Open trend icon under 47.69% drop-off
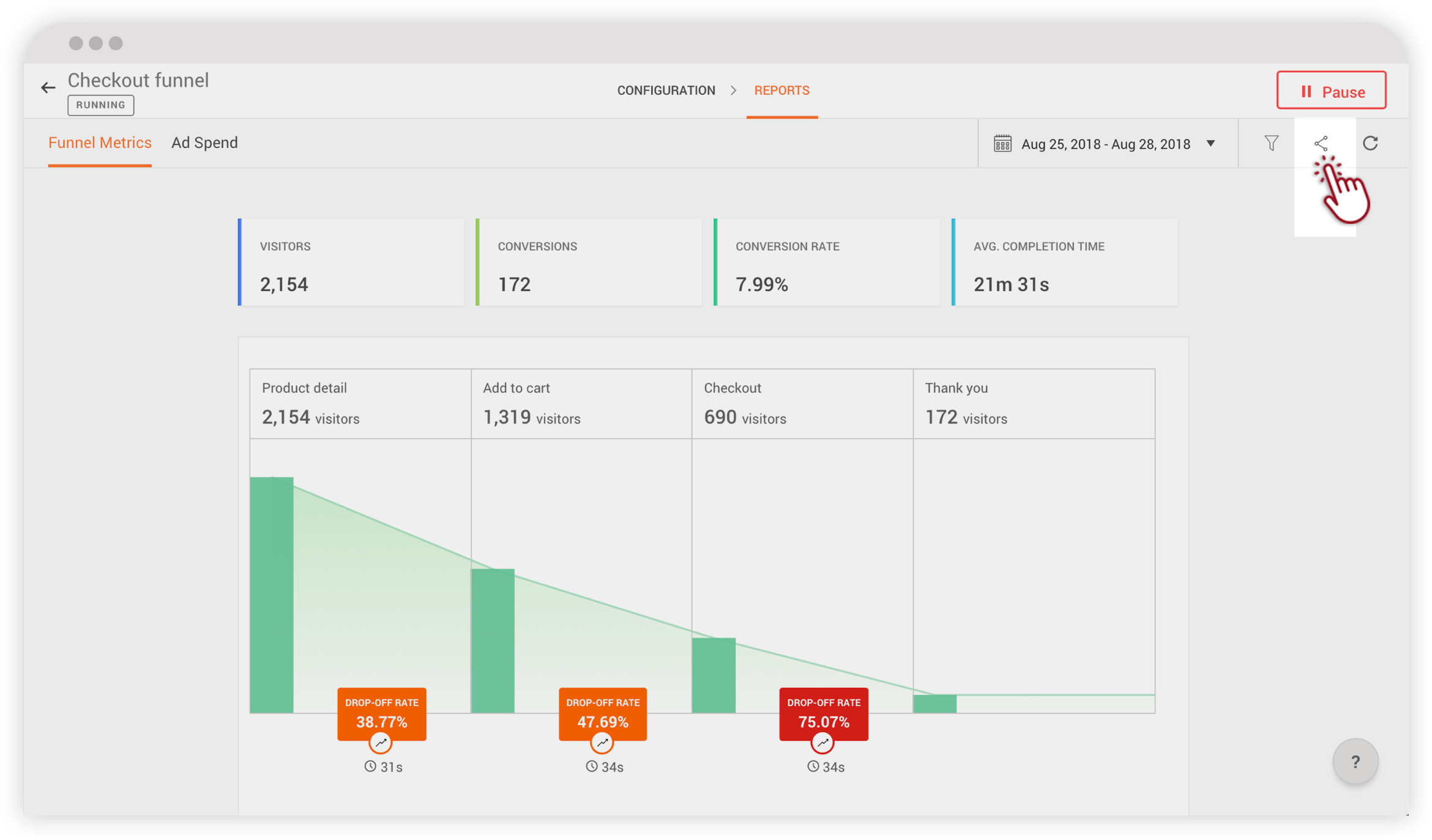Viewport: 1432px width, 840px height. coord(602,743)
